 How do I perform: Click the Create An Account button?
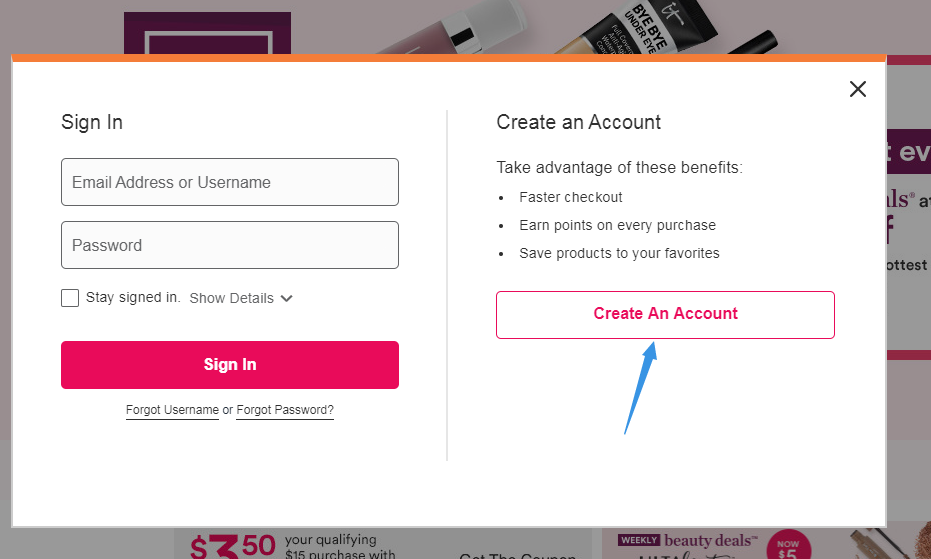[x=666, y=315]
